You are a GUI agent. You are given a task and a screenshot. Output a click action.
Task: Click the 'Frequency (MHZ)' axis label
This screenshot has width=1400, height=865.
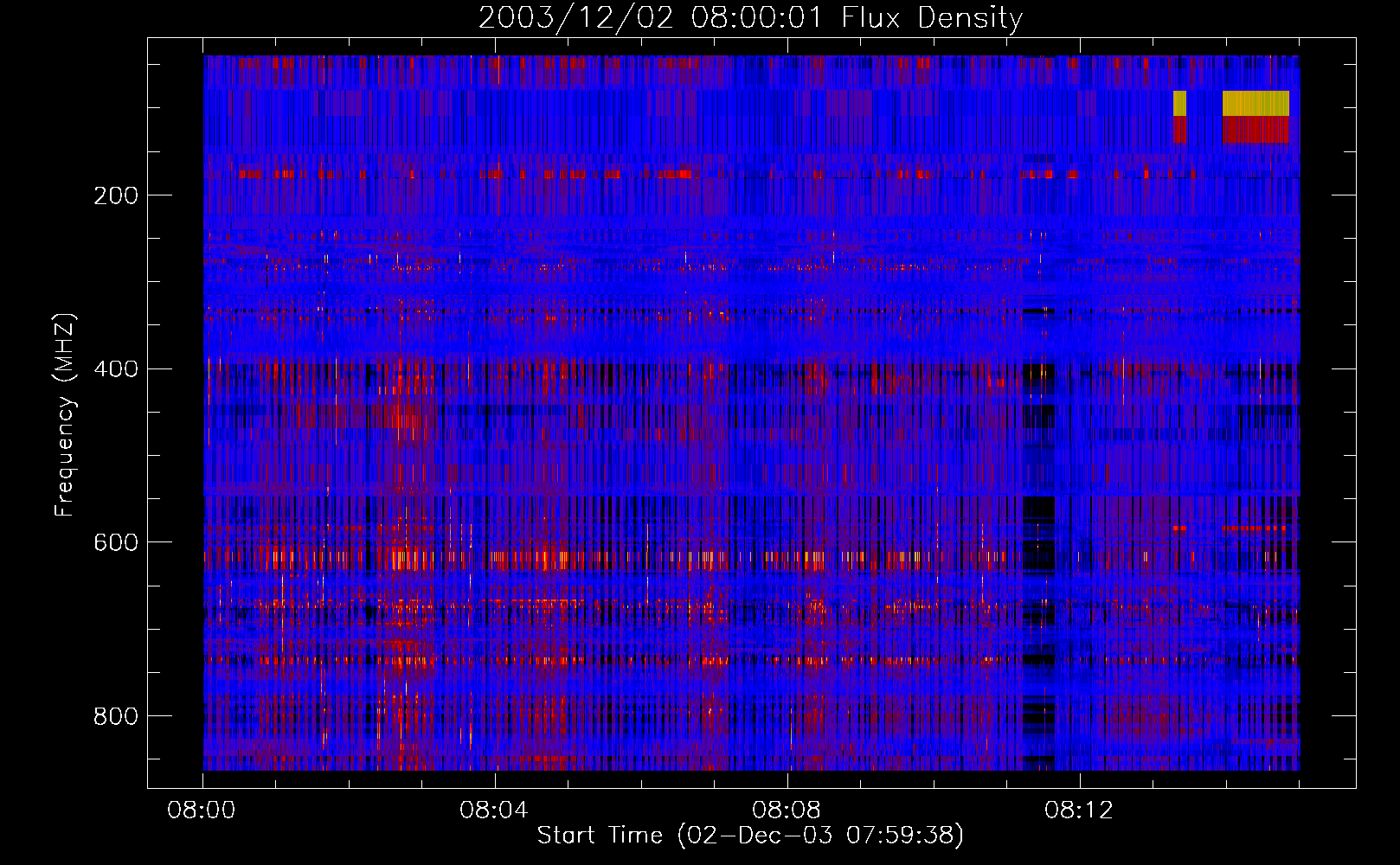click(x=65, y=414)
